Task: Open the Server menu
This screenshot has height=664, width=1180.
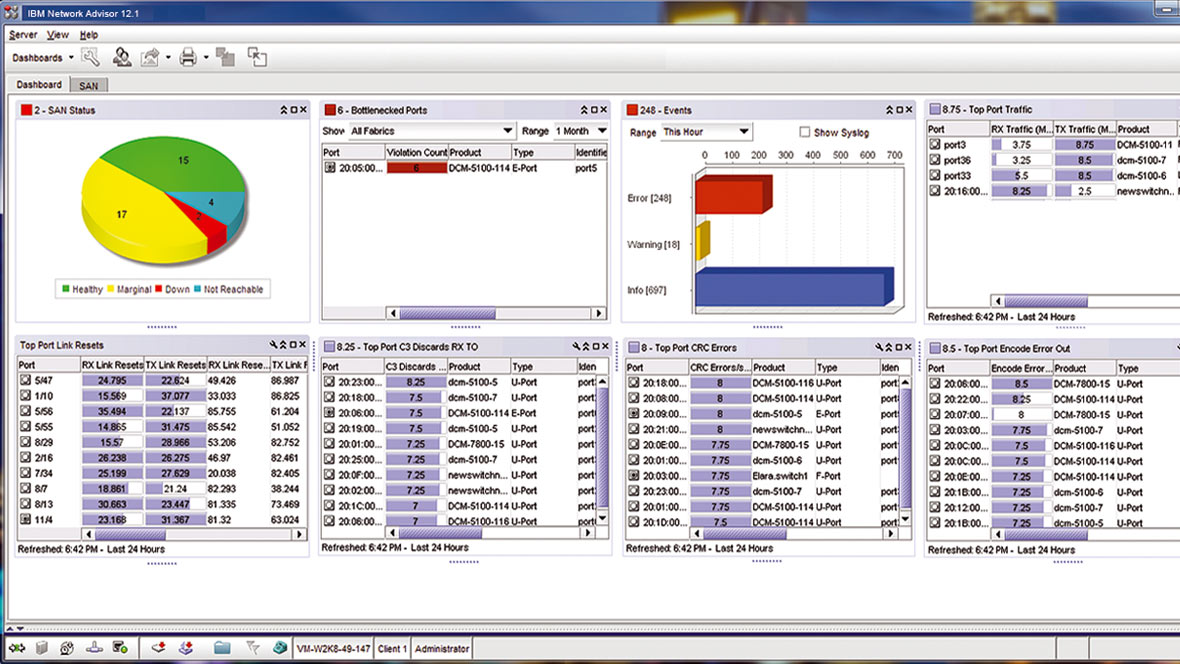Action: pyautogui.click(x=22, y=34)
